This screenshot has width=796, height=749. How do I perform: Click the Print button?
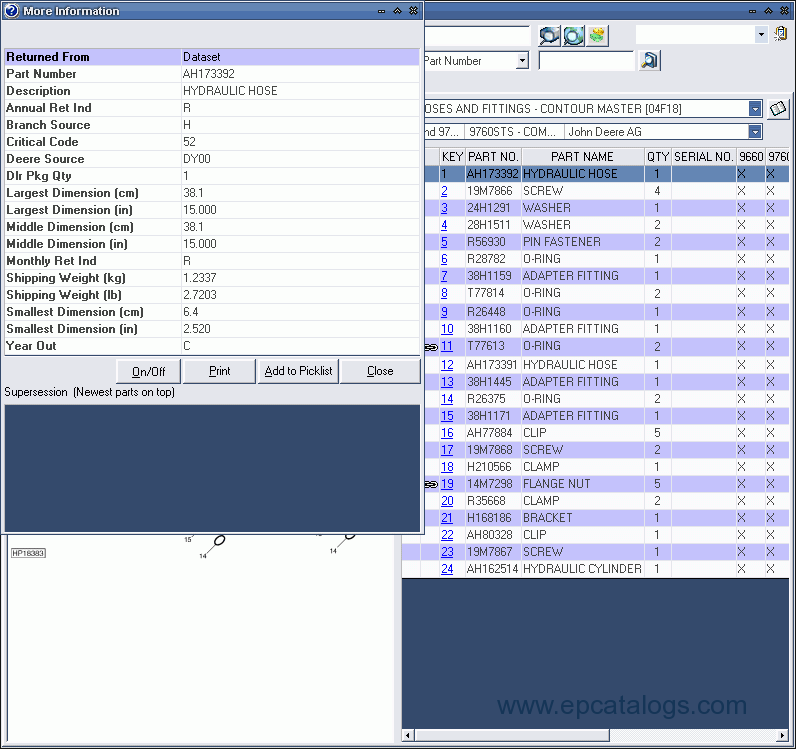pyautogui.click(x=219, y=371)
